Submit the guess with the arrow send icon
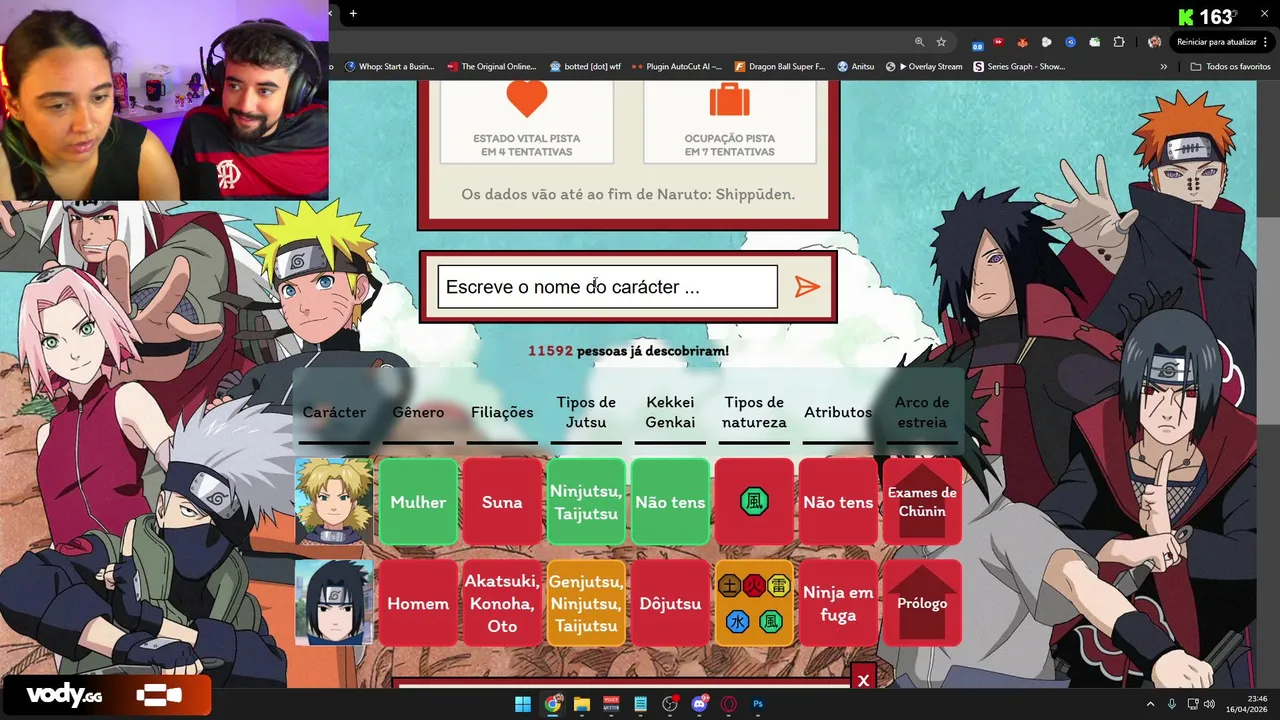1280x720 pixels. point(807,287)
